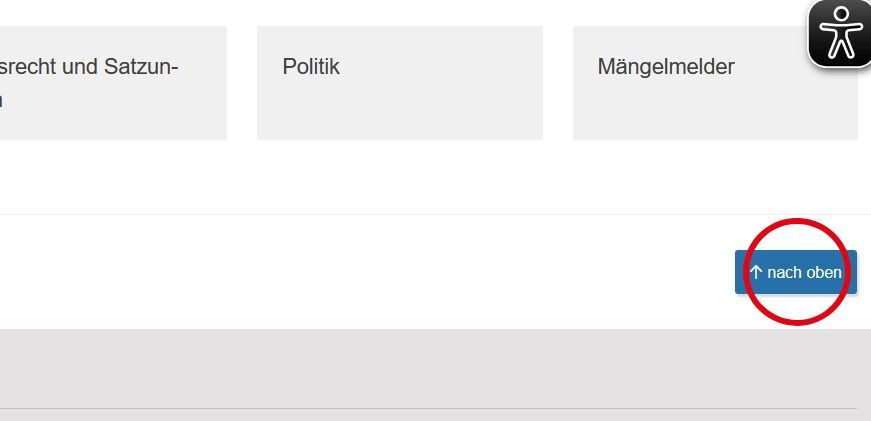Open the Mängelmelder tile
Viewport: 871px width, 421px height.
point(714,82)
